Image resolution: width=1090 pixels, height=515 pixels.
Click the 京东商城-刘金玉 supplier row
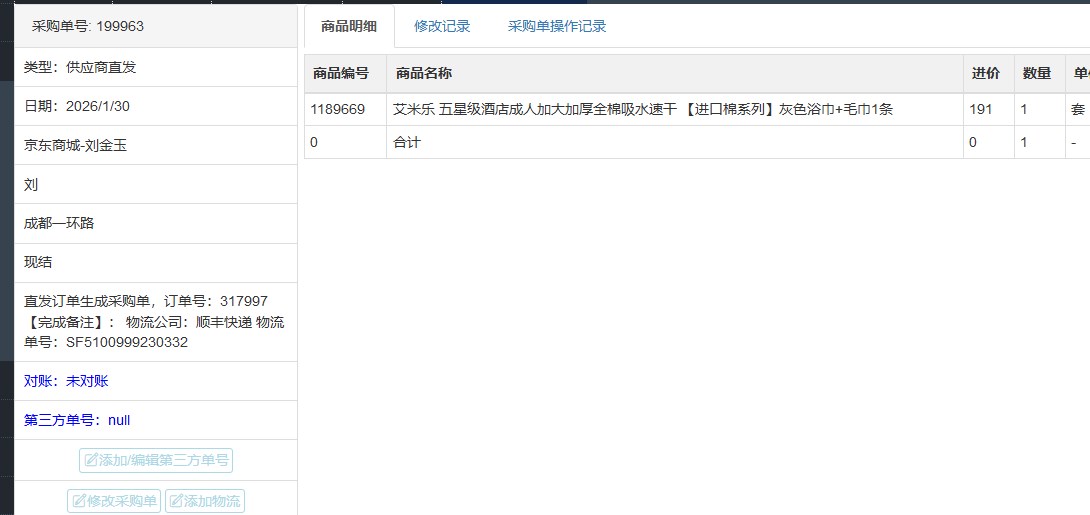click(76, 145)
